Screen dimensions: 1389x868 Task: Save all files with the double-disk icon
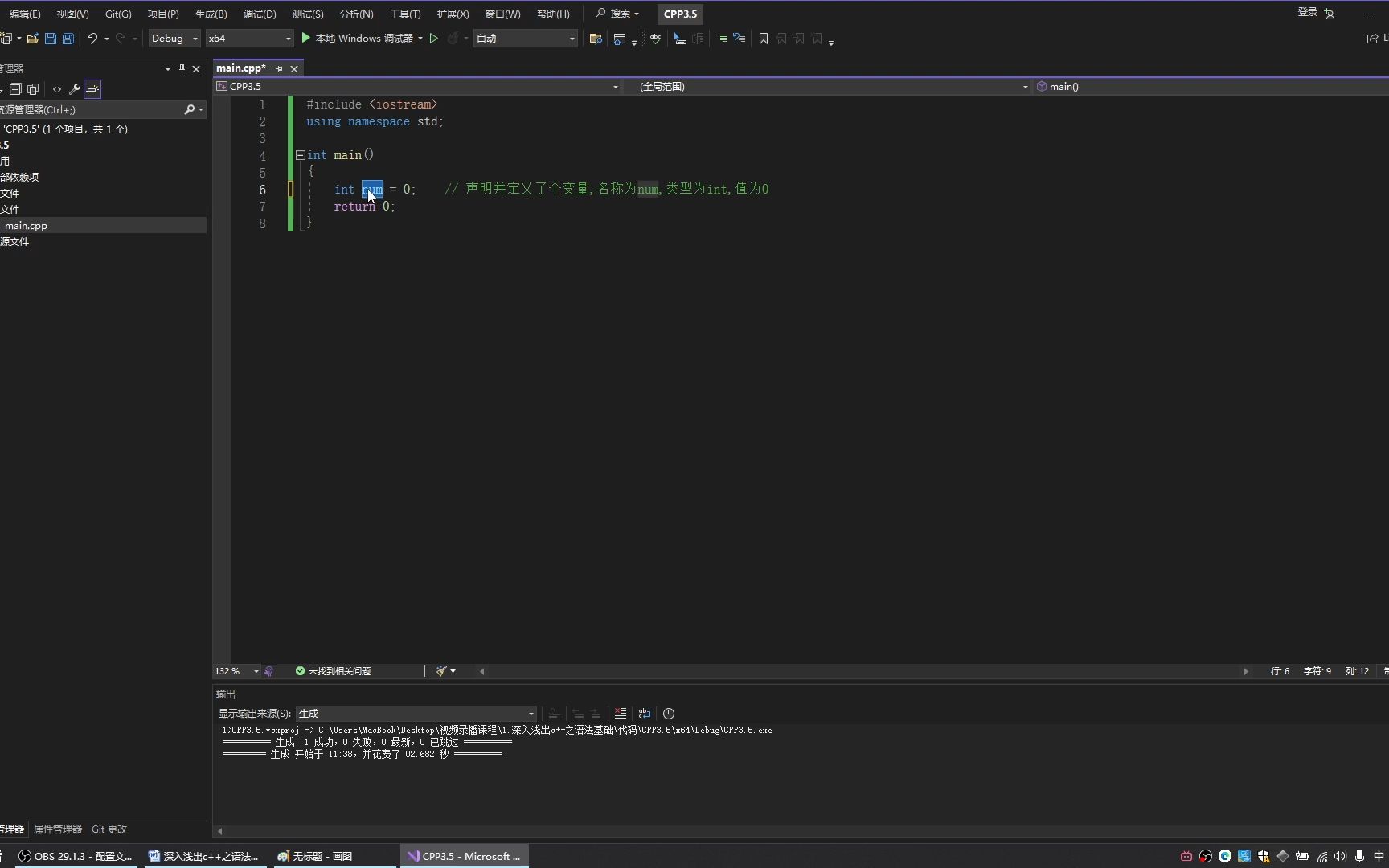(x=68, y=39)
